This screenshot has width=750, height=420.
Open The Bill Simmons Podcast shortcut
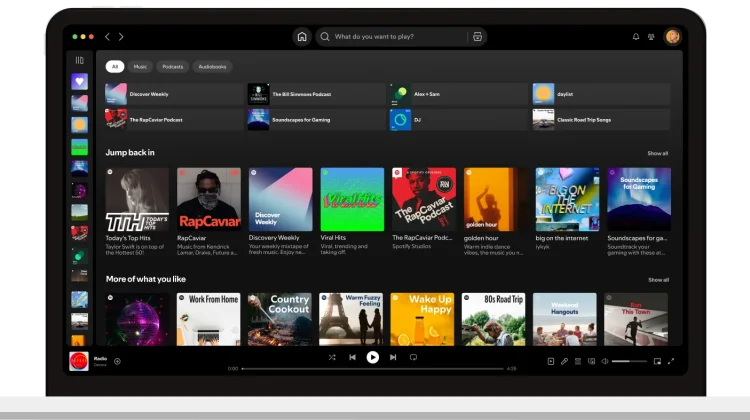[x=317, y=94]
